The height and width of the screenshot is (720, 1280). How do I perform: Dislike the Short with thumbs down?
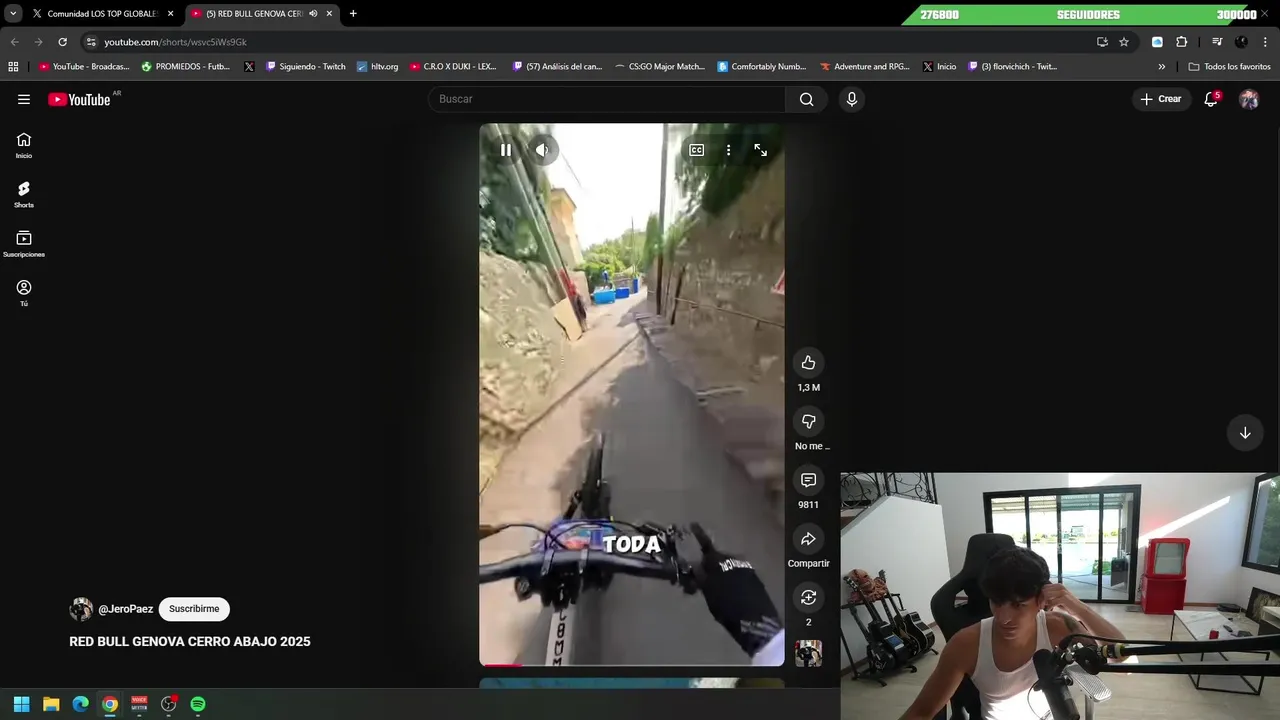pyautogui.click(x=808, y=421)
